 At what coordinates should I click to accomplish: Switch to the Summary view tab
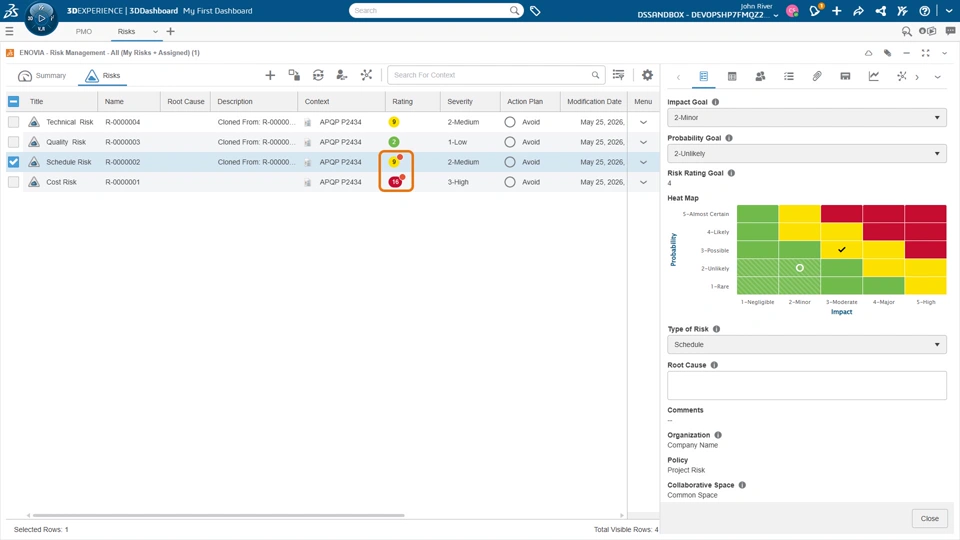point(42,75)
